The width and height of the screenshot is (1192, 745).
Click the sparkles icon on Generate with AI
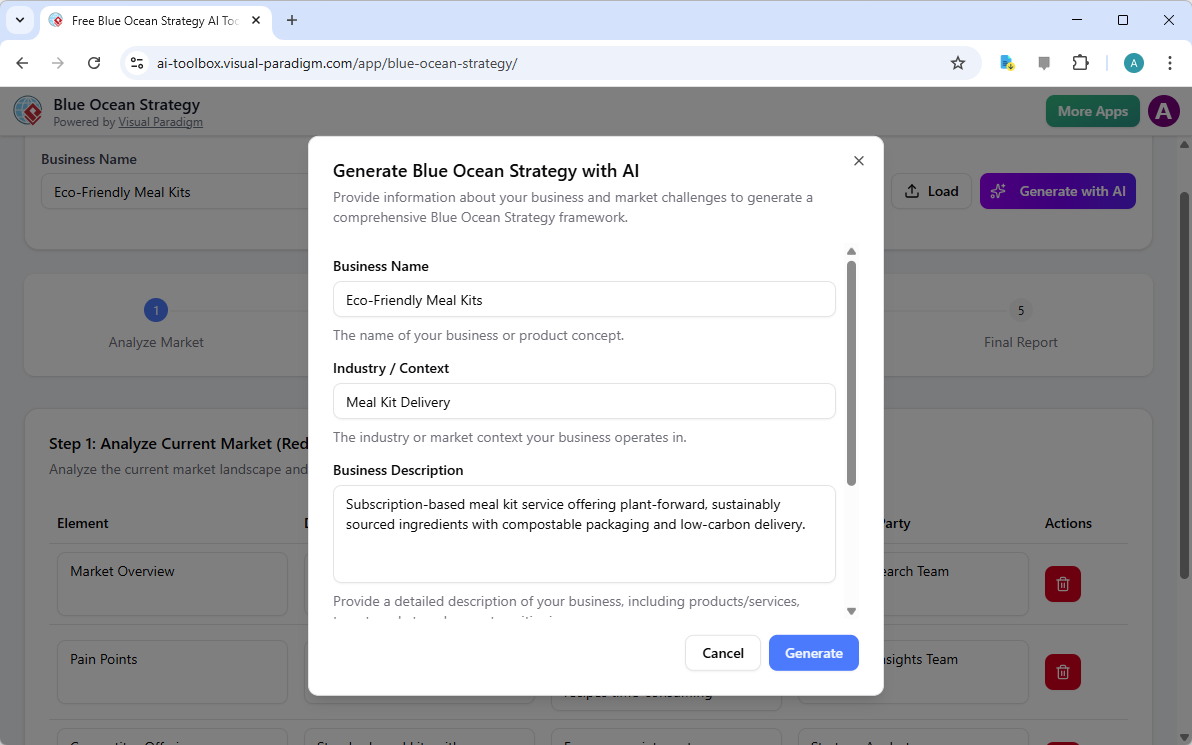[997, 190]
